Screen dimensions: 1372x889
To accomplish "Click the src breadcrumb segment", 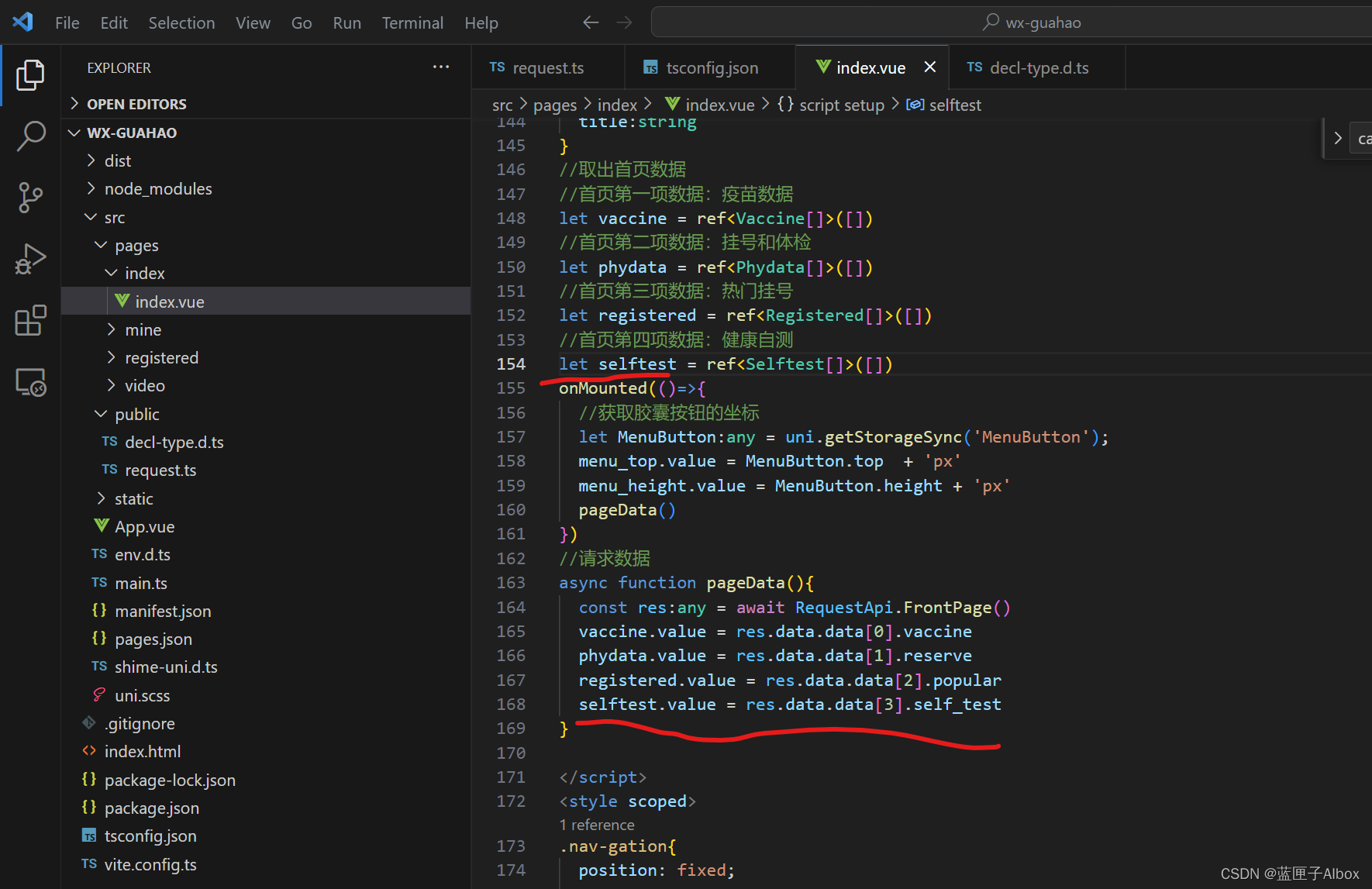I will [502, 105].
